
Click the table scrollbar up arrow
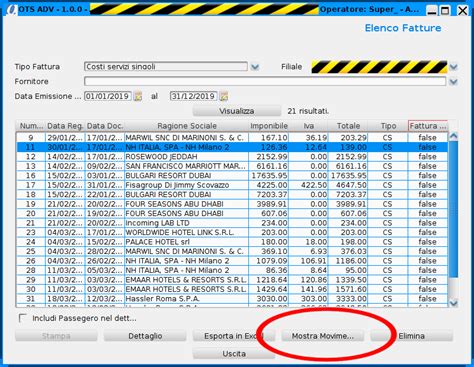(x=453, y=136)
